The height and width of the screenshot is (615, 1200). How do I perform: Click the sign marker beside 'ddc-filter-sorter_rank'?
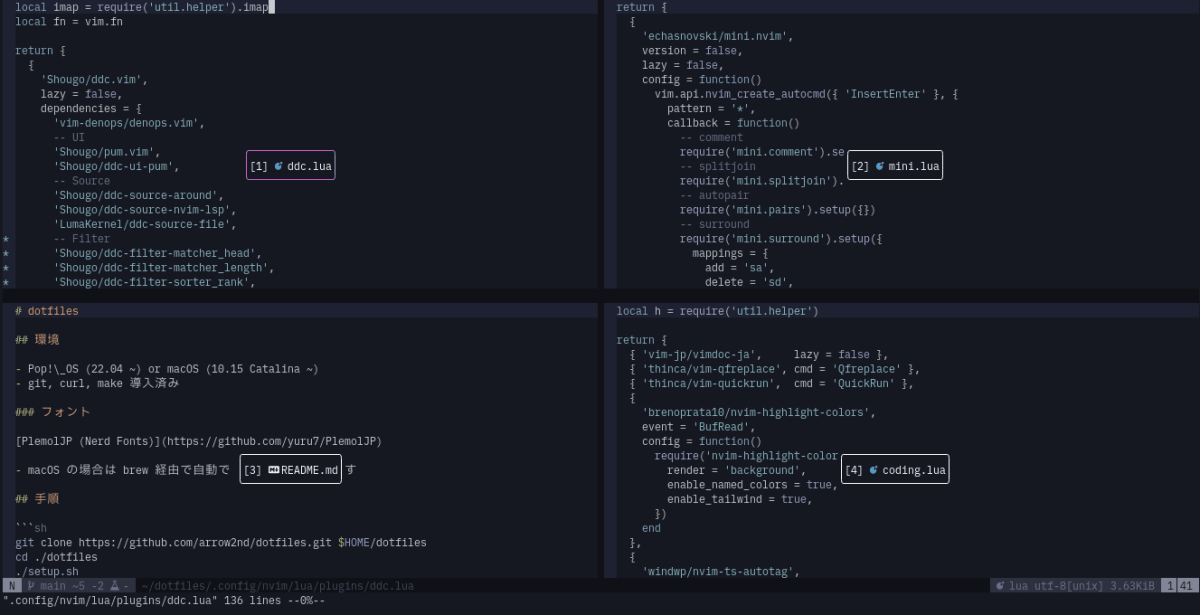point(6,283)
